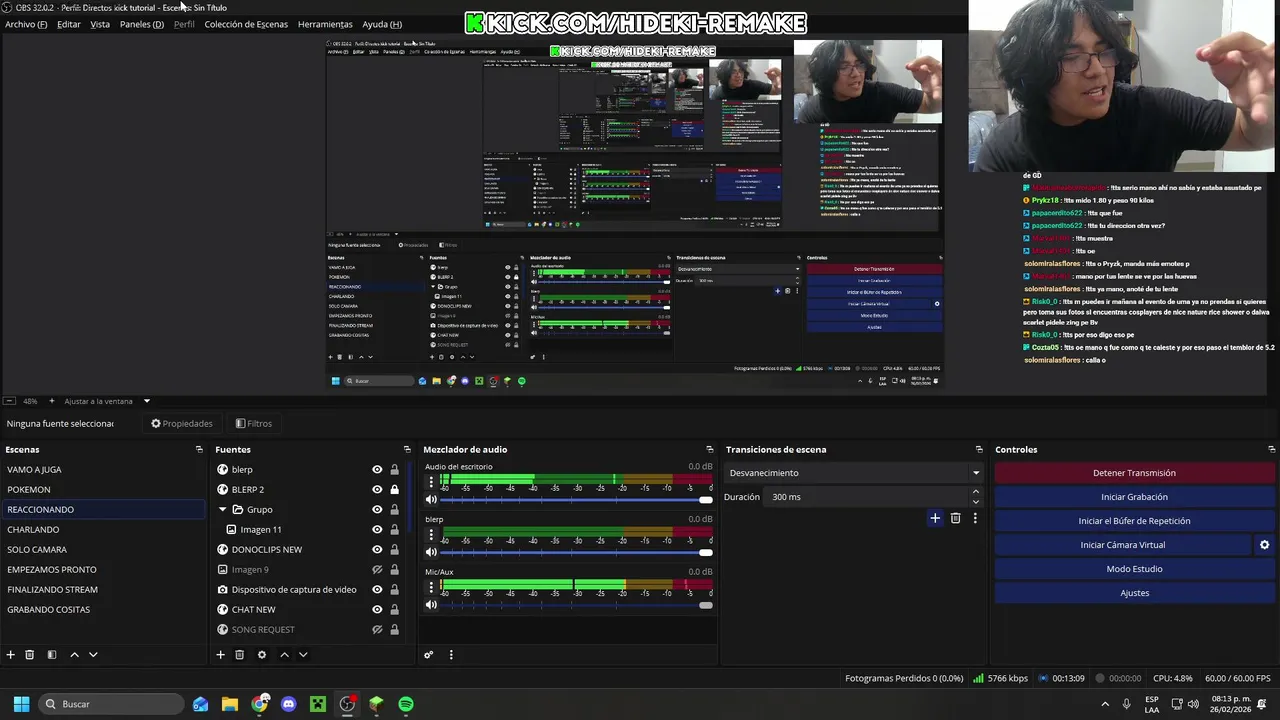This screenshot has height=720, width=1280.
Task: Add a new source in Fuentes panel
Action: coord(220,655)
